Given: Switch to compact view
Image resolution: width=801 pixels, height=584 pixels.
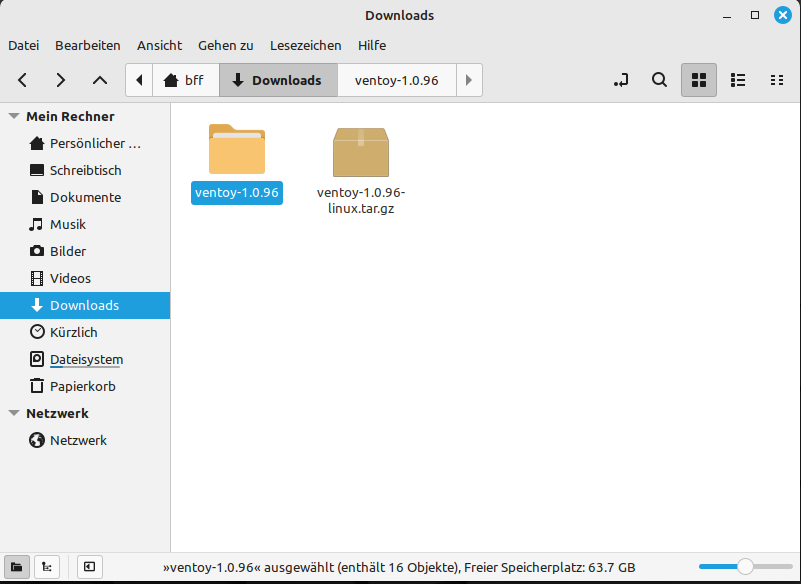Looking at the screenshot, I should 776,80.
